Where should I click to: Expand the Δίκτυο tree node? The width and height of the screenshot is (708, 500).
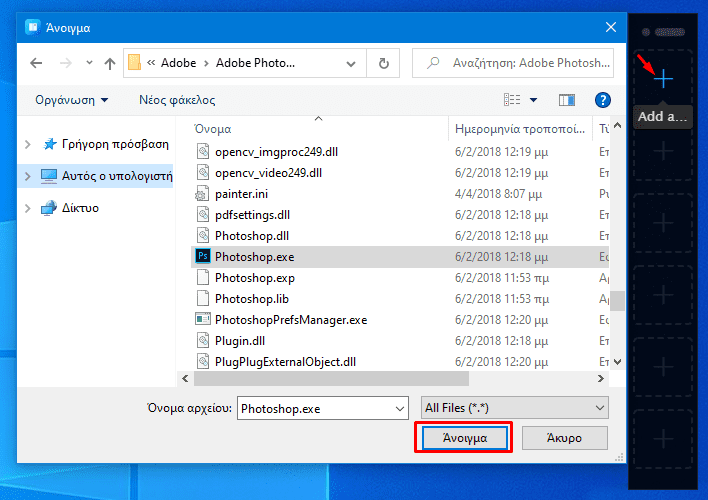[x=28, y=208]
